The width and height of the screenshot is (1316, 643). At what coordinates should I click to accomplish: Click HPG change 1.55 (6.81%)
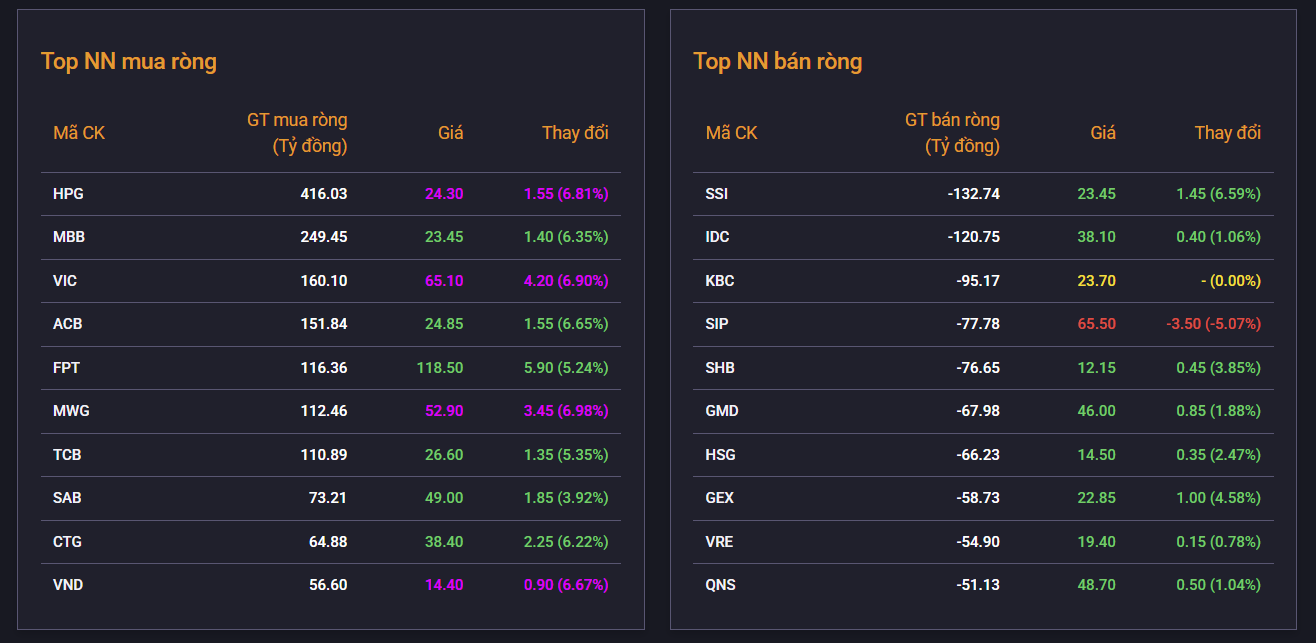(x=566, y=194)
